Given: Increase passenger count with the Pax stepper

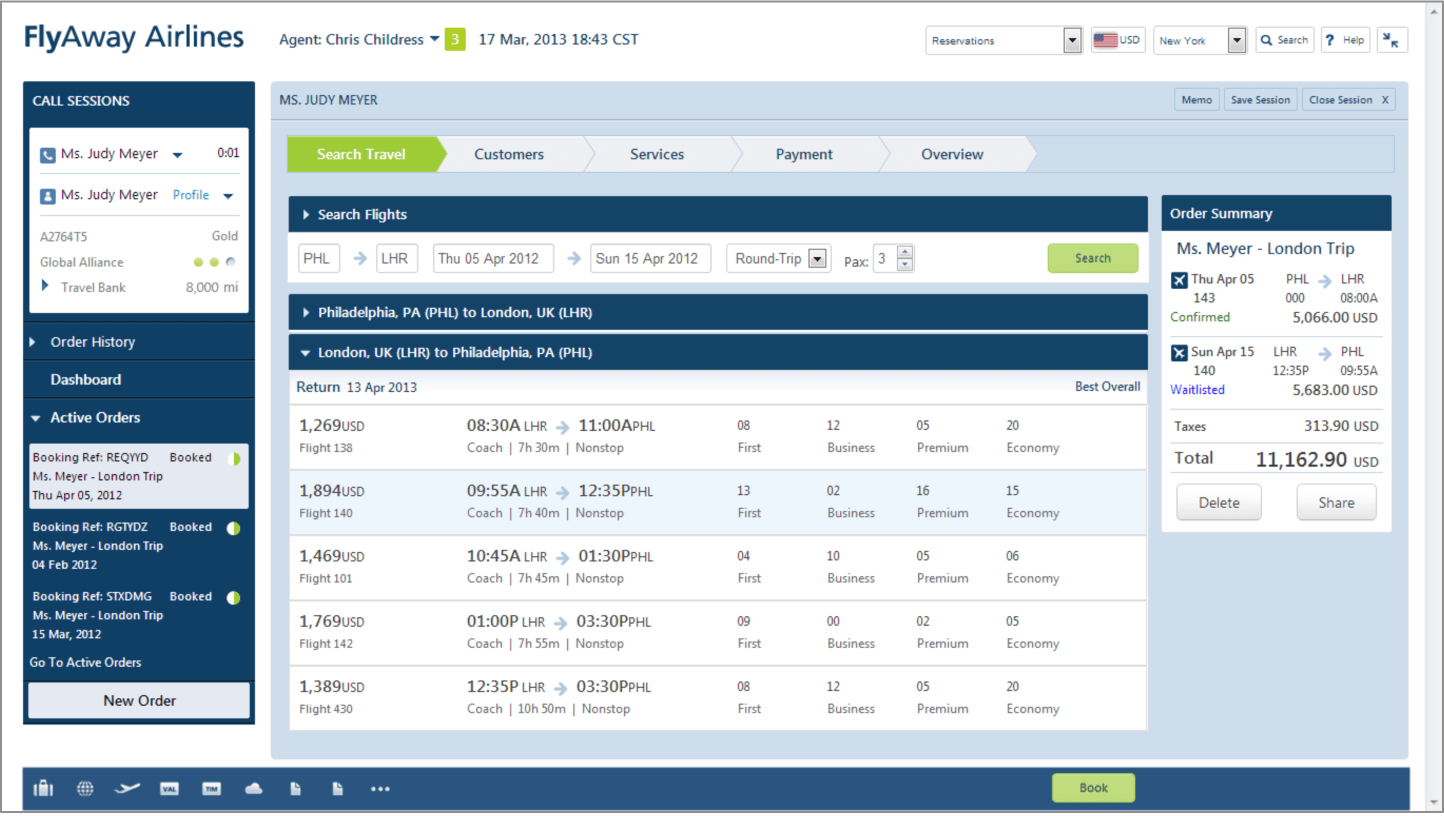Looking at the screenshot, I should pos(906,252).
